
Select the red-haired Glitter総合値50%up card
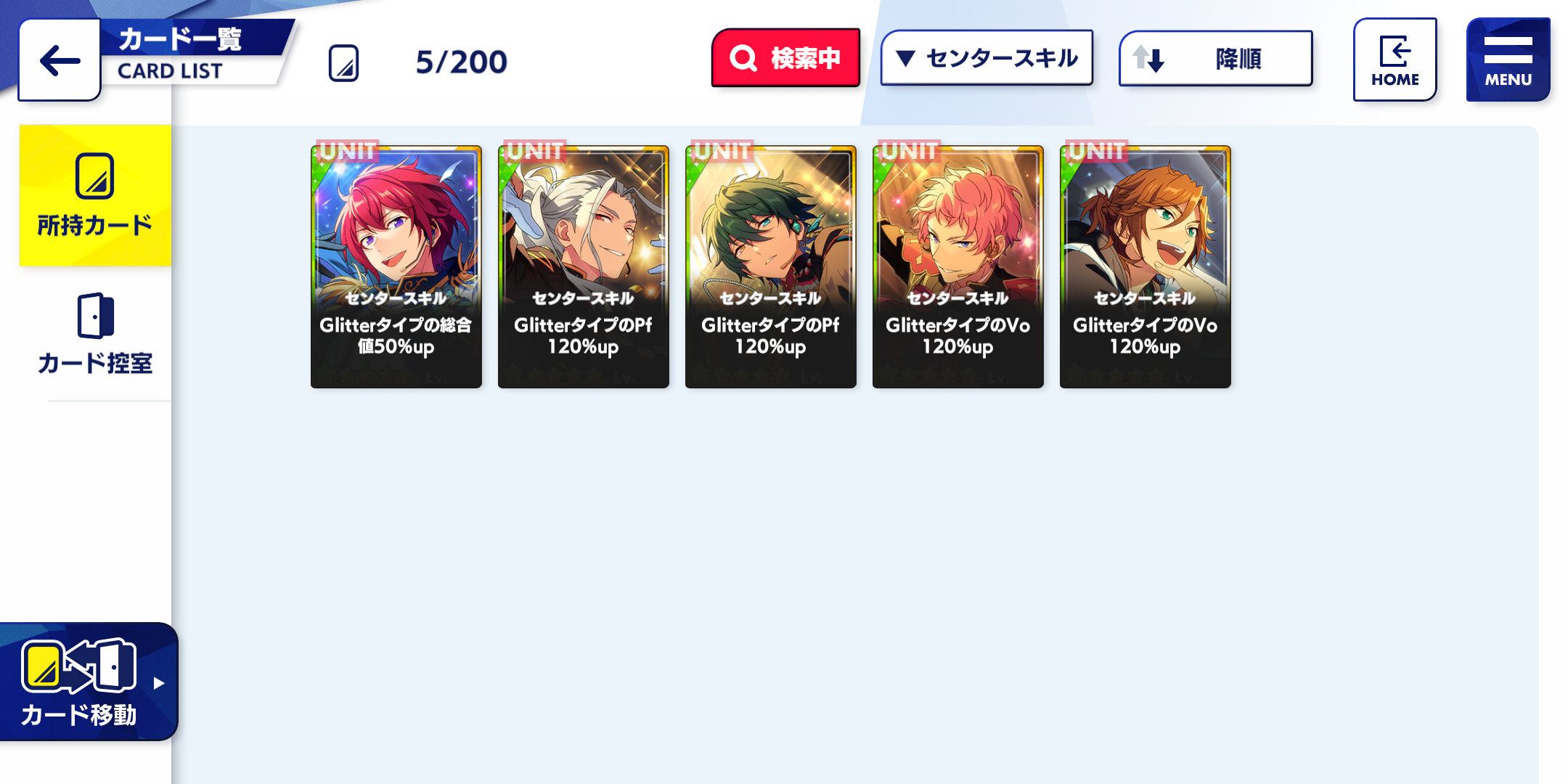click(396, 266)
